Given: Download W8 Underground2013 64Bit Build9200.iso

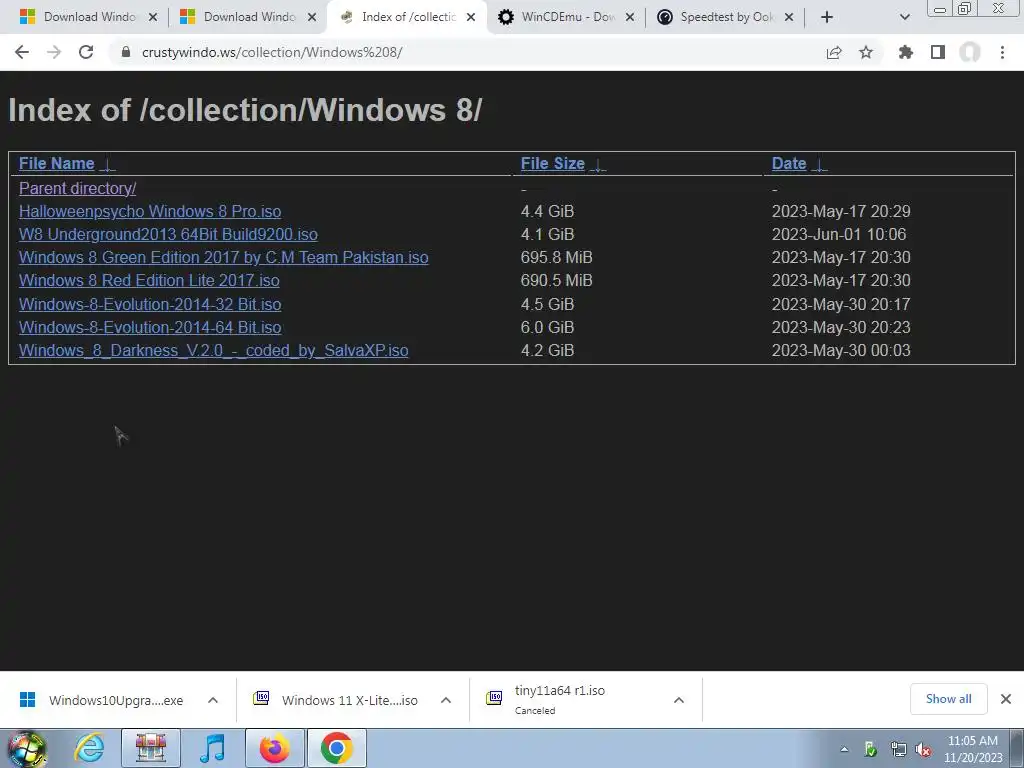Looking at the screenshot, I should [168, 234].
